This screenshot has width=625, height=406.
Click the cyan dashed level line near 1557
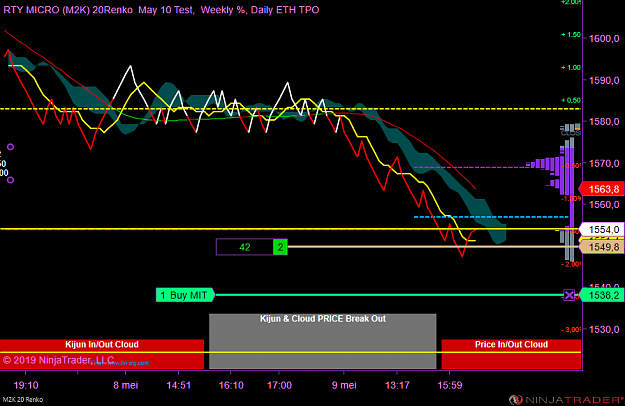pyautogui.click(x=491, y=217)
